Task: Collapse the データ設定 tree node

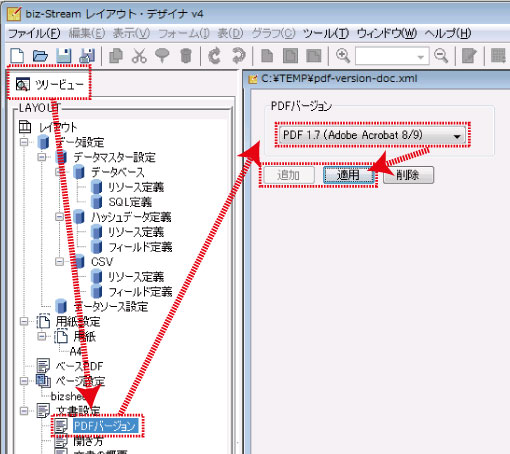Action: (24, 142)
